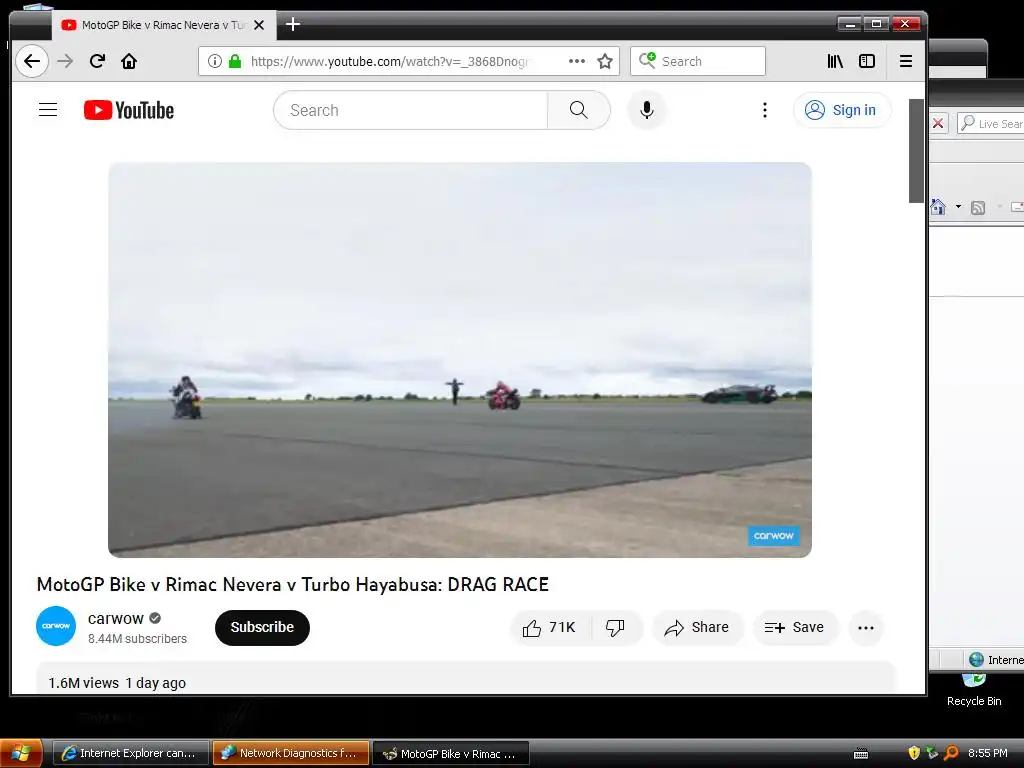1024x768 pixels.
Task: Open the carwow channel name link
Action: point(116,618)
